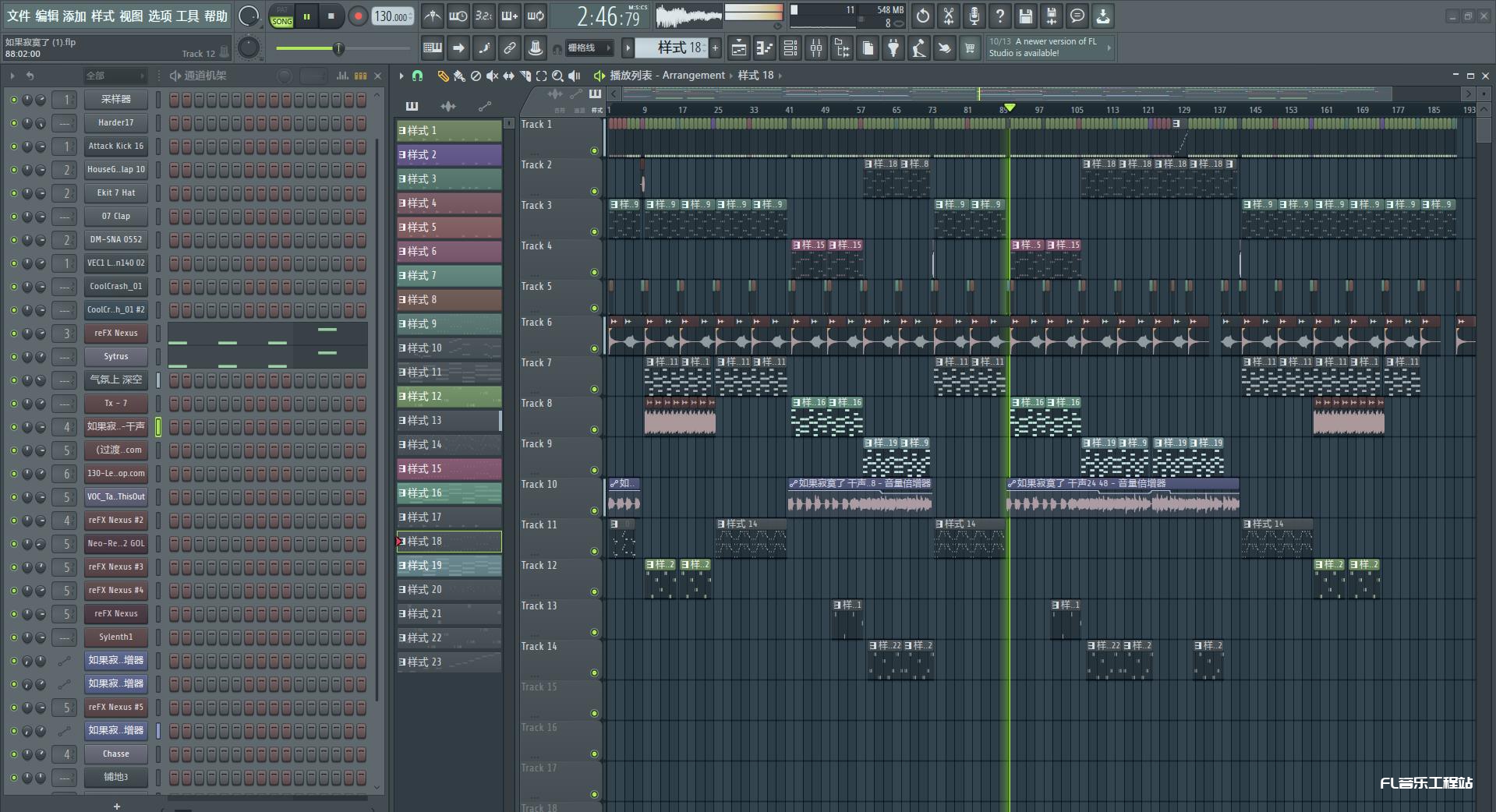Add a new pattern with plus button
1496x812 pixels.
coord(715,48)
